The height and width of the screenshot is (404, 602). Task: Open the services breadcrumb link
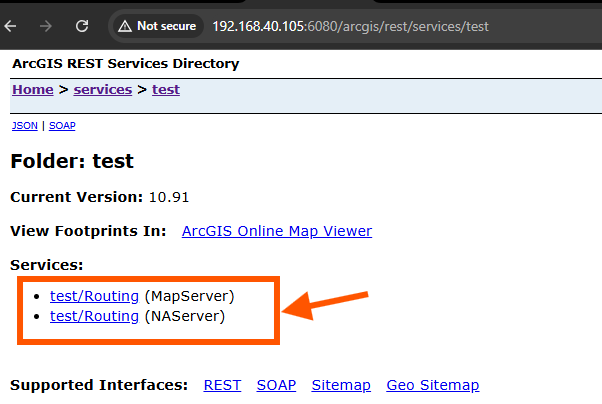tap(103, 89)
